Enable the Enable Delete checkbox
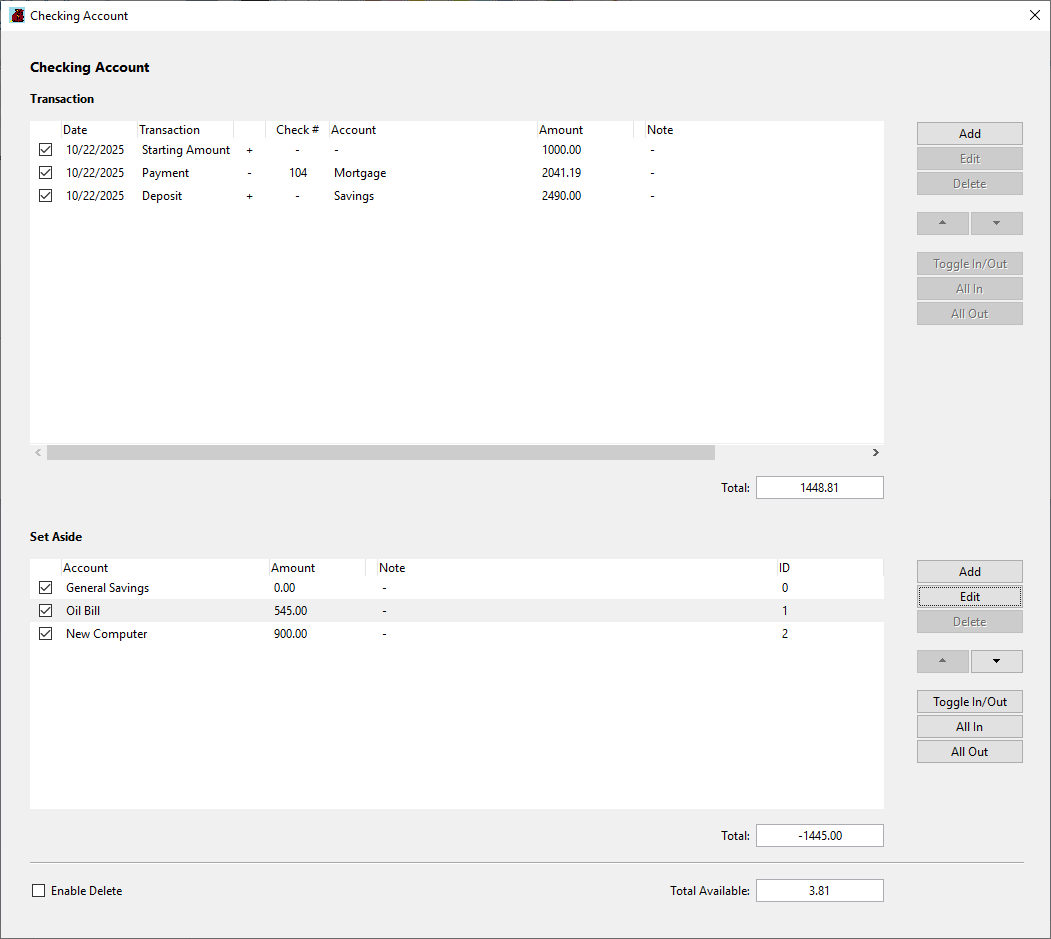 click(38, 890)
